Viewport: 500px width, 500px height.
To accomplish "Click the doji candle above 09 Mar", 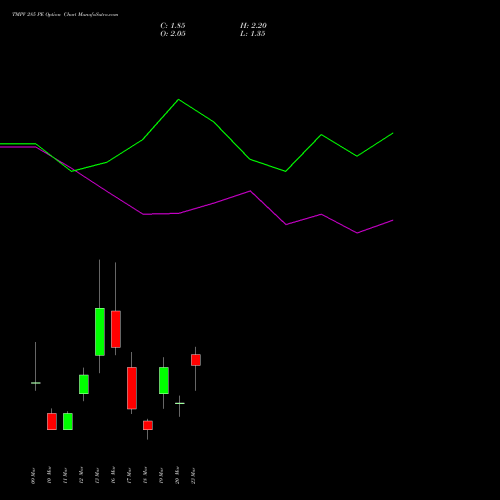I will point(36,383).
